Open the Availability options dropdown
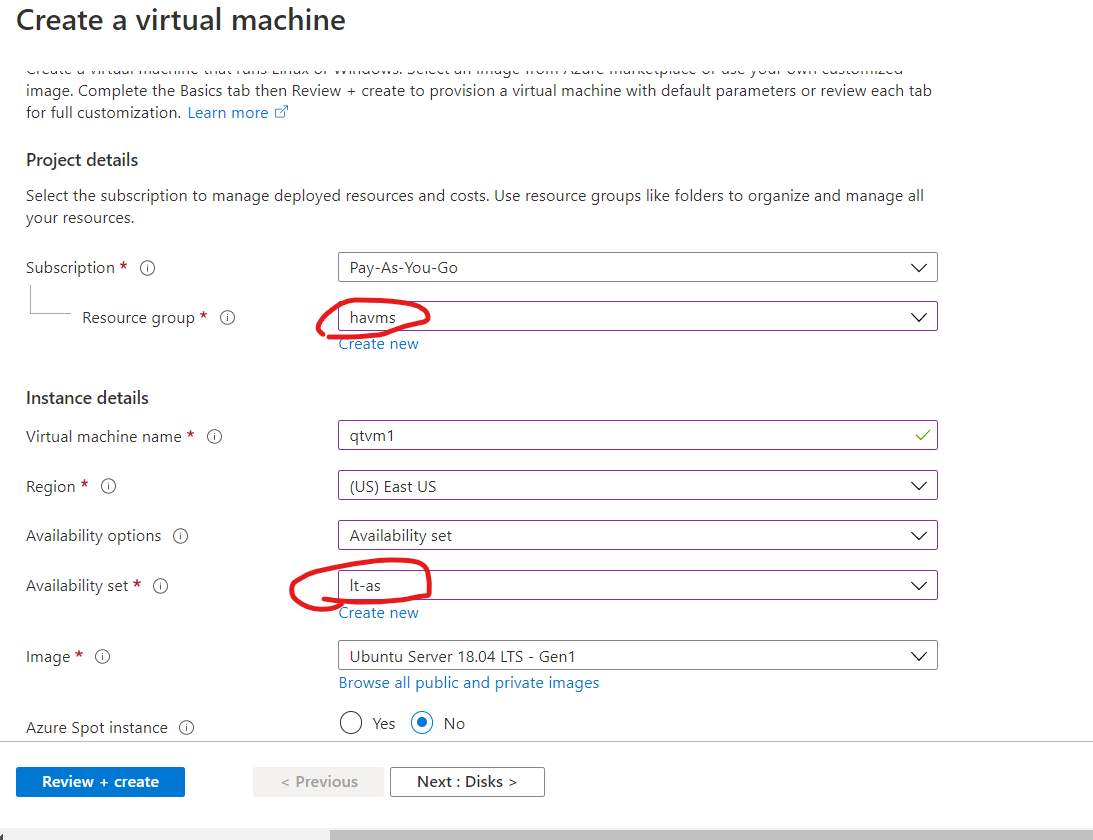The image size is (1093, 840). [638, 535]
